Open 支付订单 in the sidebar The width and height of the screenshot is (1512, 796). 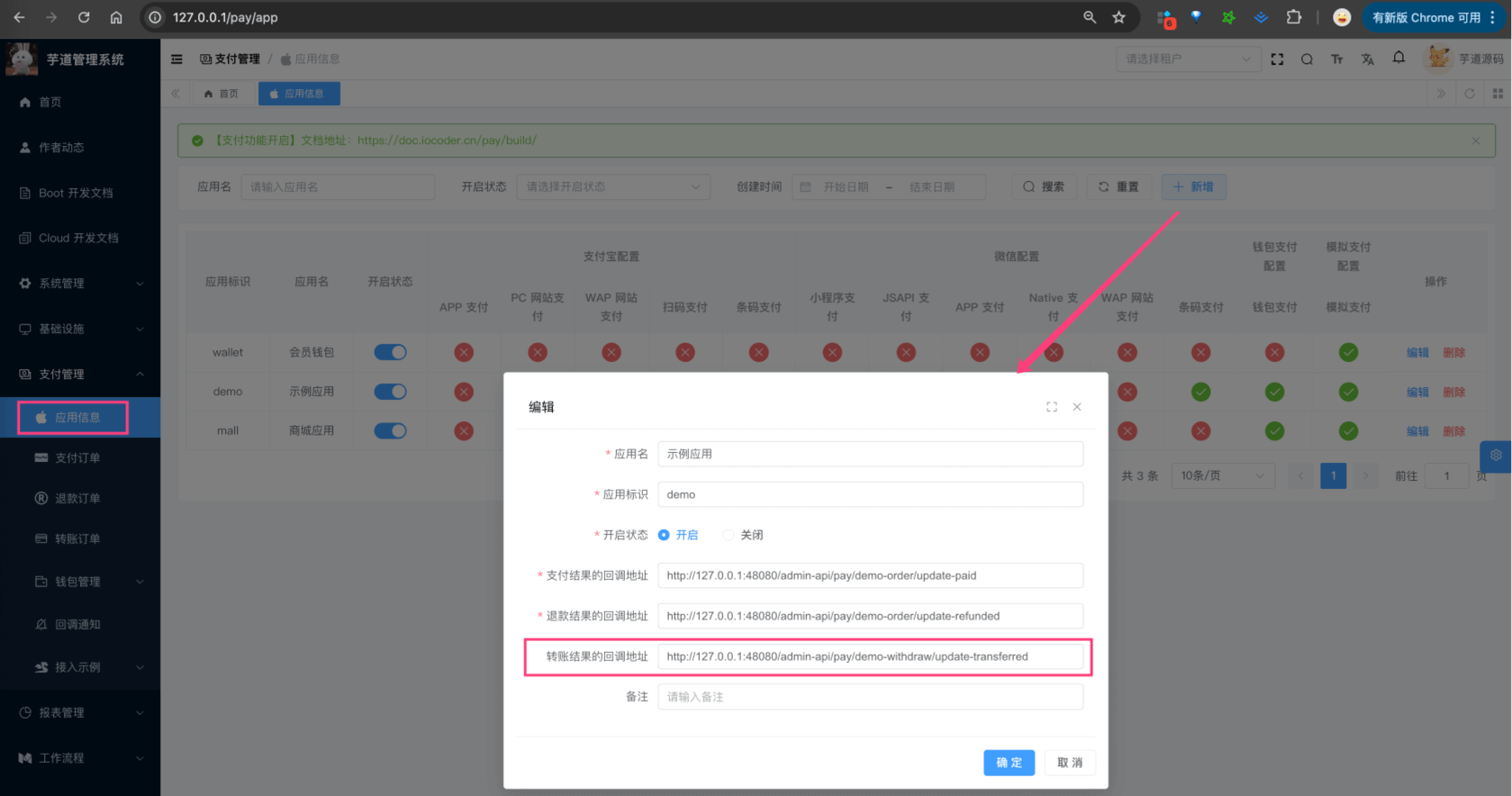coord(77,458)
